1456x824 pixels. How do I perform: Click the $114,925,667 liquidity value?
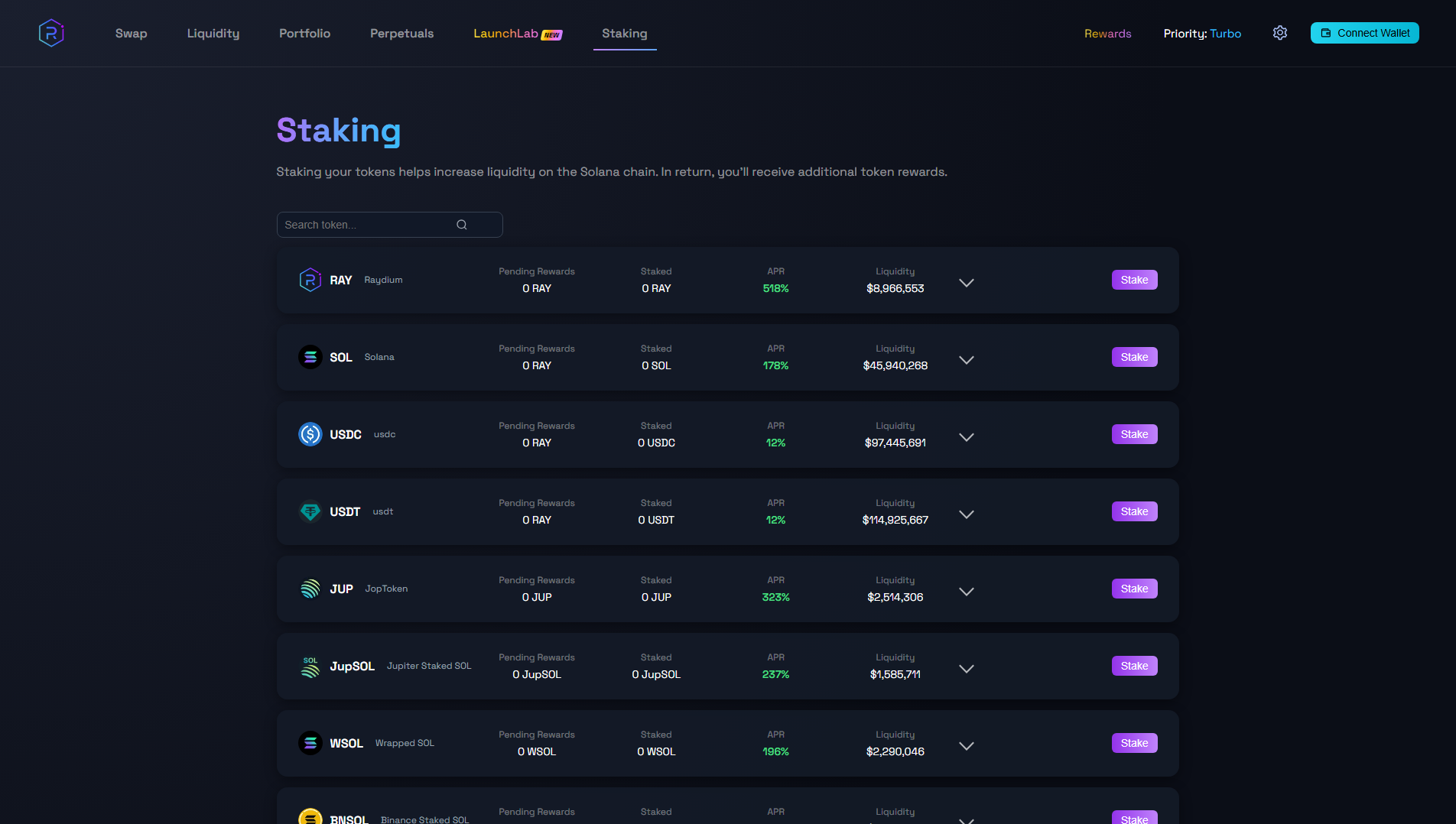click(895, 520)
